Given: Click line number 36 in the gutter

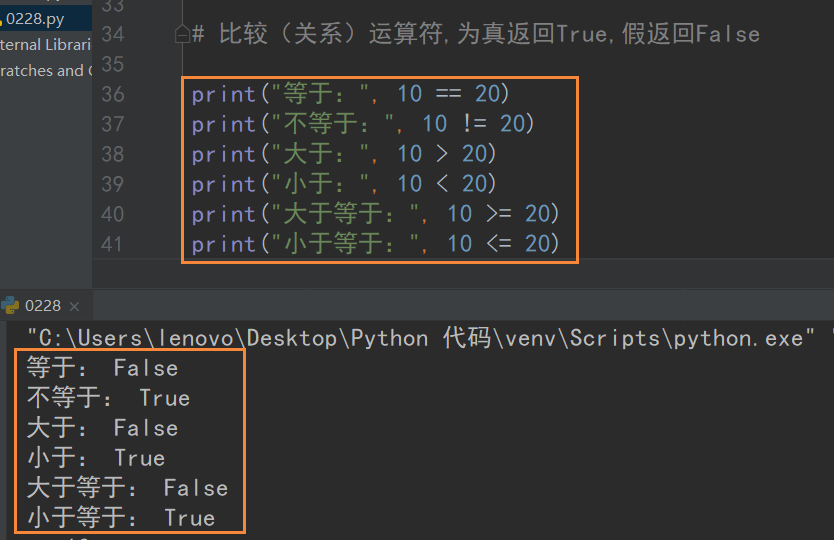Looking at the screenshot, I should 113,94.
